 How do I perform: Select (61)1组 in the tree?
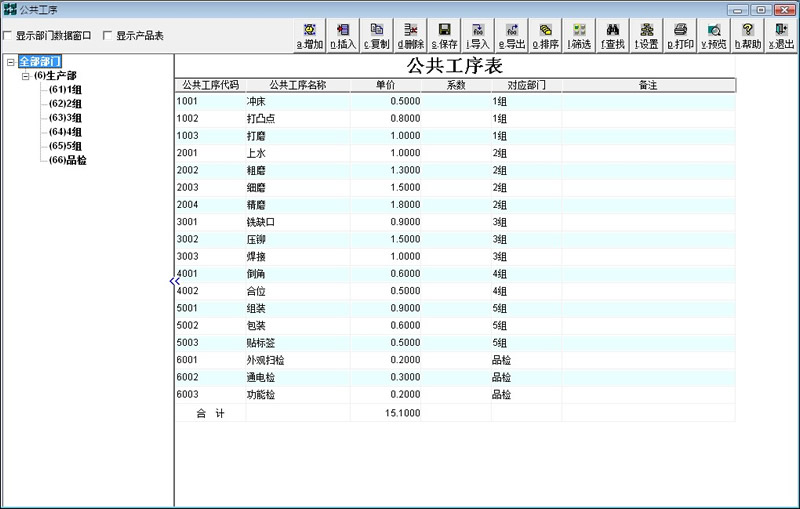tap(65, 90)
